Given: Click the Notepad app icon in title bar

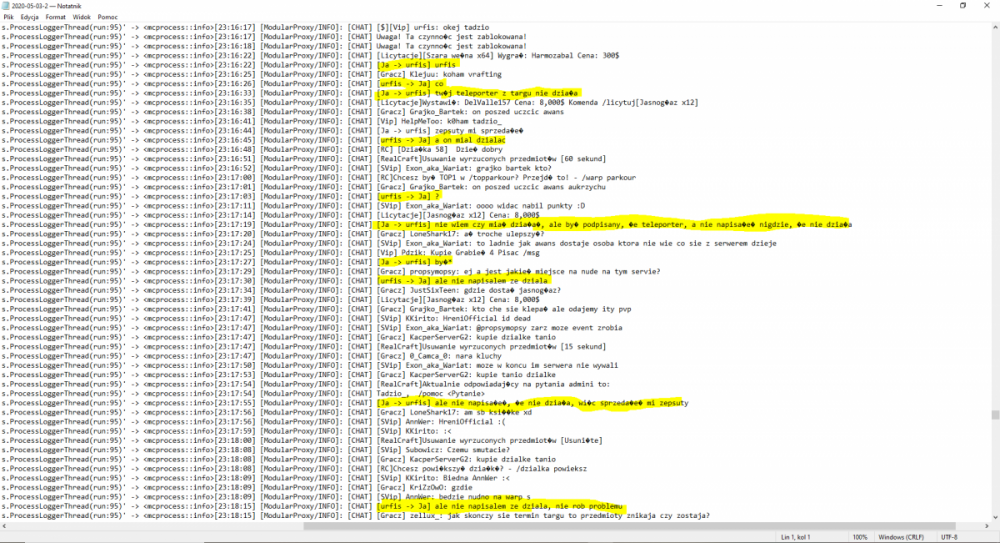Looking at the screenshot, I should click(5, 5).
